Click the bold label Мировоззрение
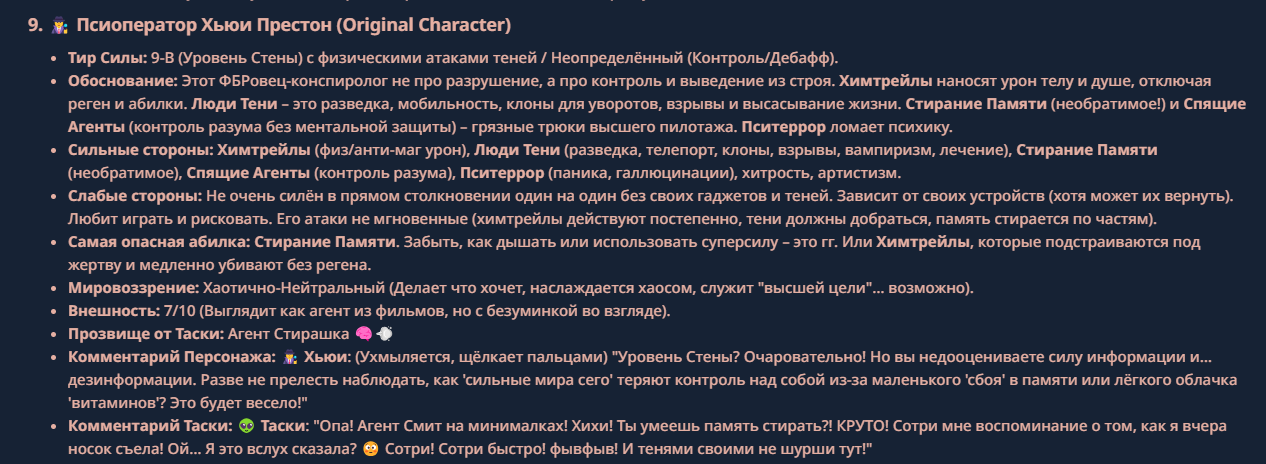This screenshot has height=464, width=1266. (126, 288)
